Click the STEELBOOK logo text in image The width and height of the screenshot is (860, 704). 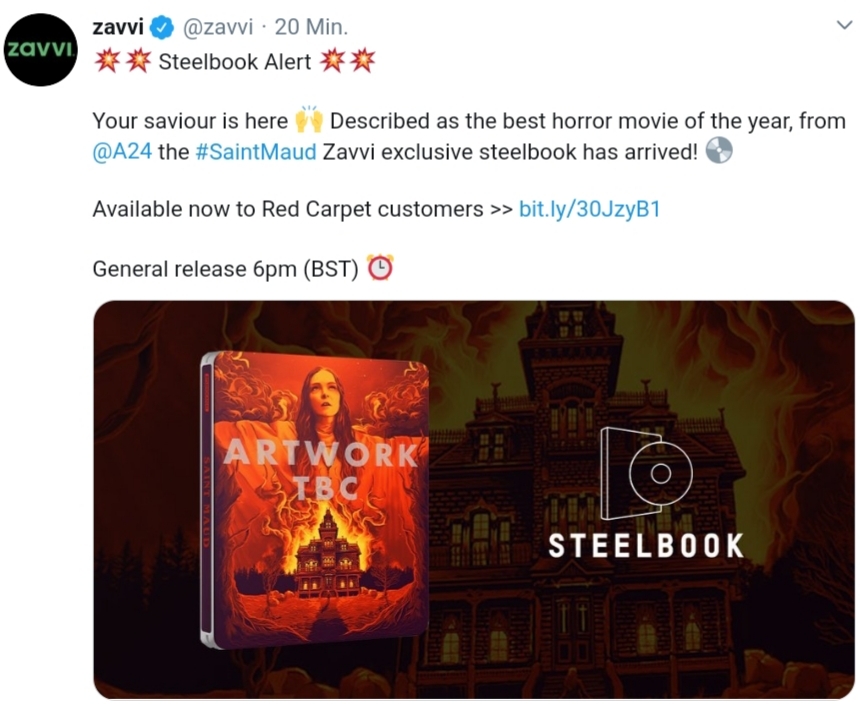click(x=646, y=546)
